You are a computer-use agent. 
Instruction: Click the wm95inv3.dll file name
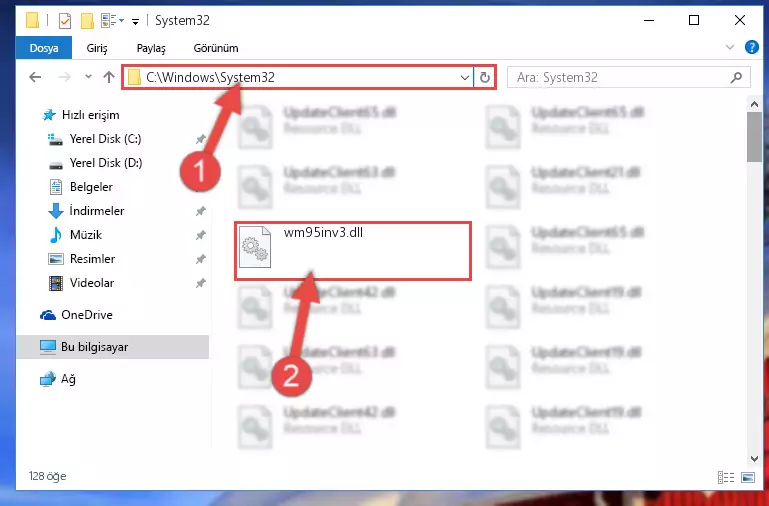pyautogui.click(x=323, y=232)
